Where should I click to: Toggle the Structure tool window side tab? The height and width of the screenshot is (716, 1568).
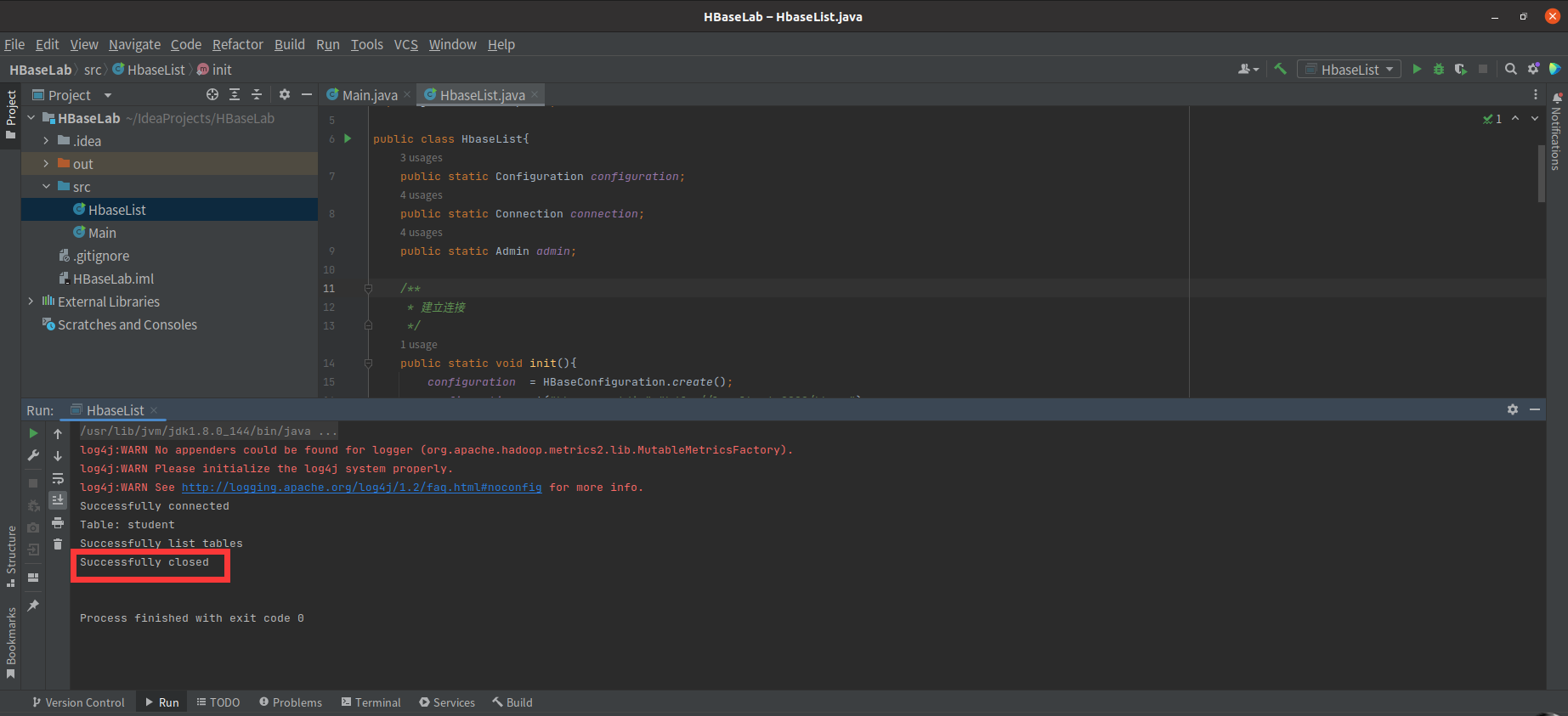(x=11, y=555)
